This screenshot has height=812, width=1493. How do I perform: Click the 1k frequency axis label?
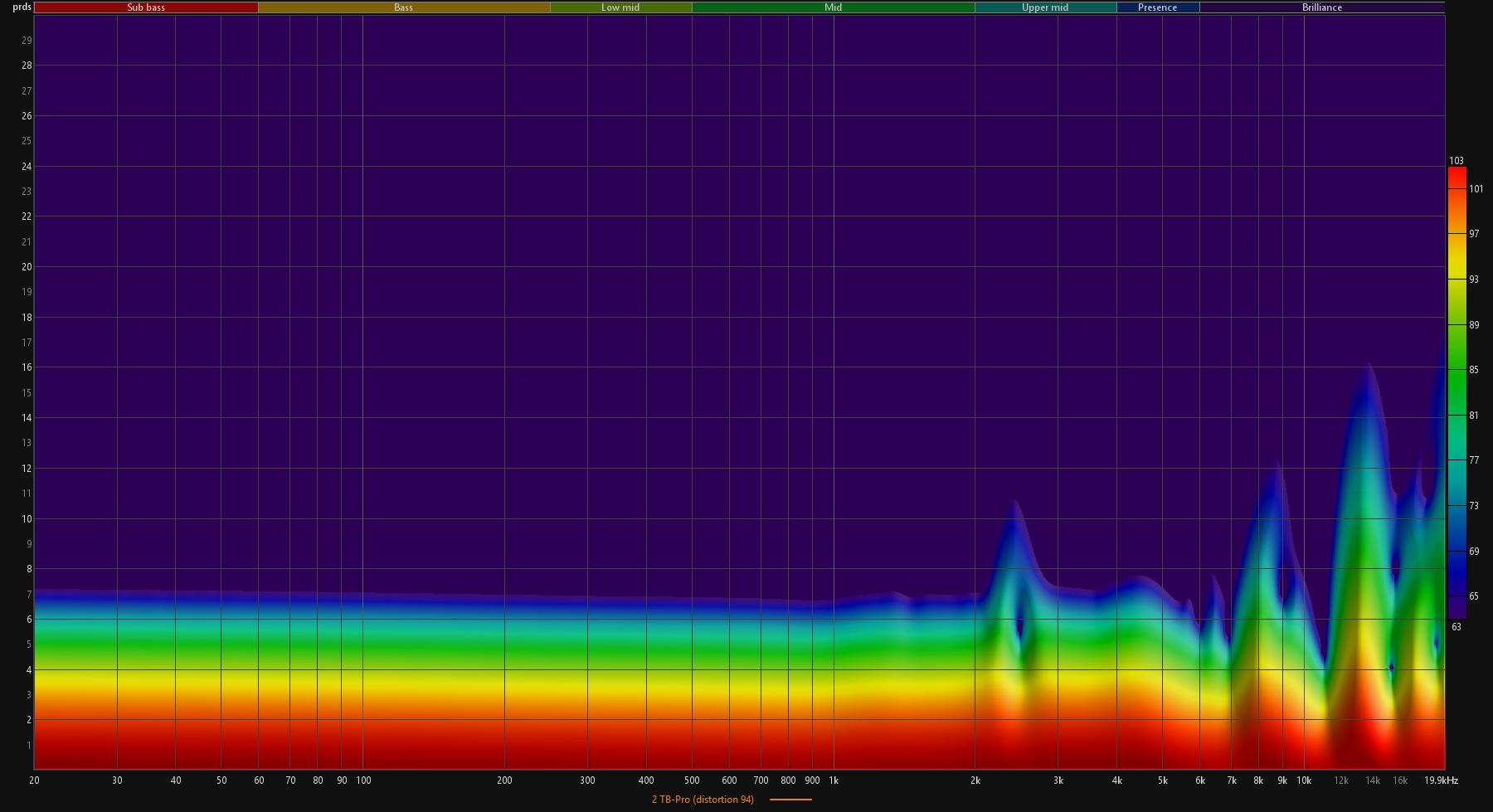pyautogui.click(x=834, y=780)
